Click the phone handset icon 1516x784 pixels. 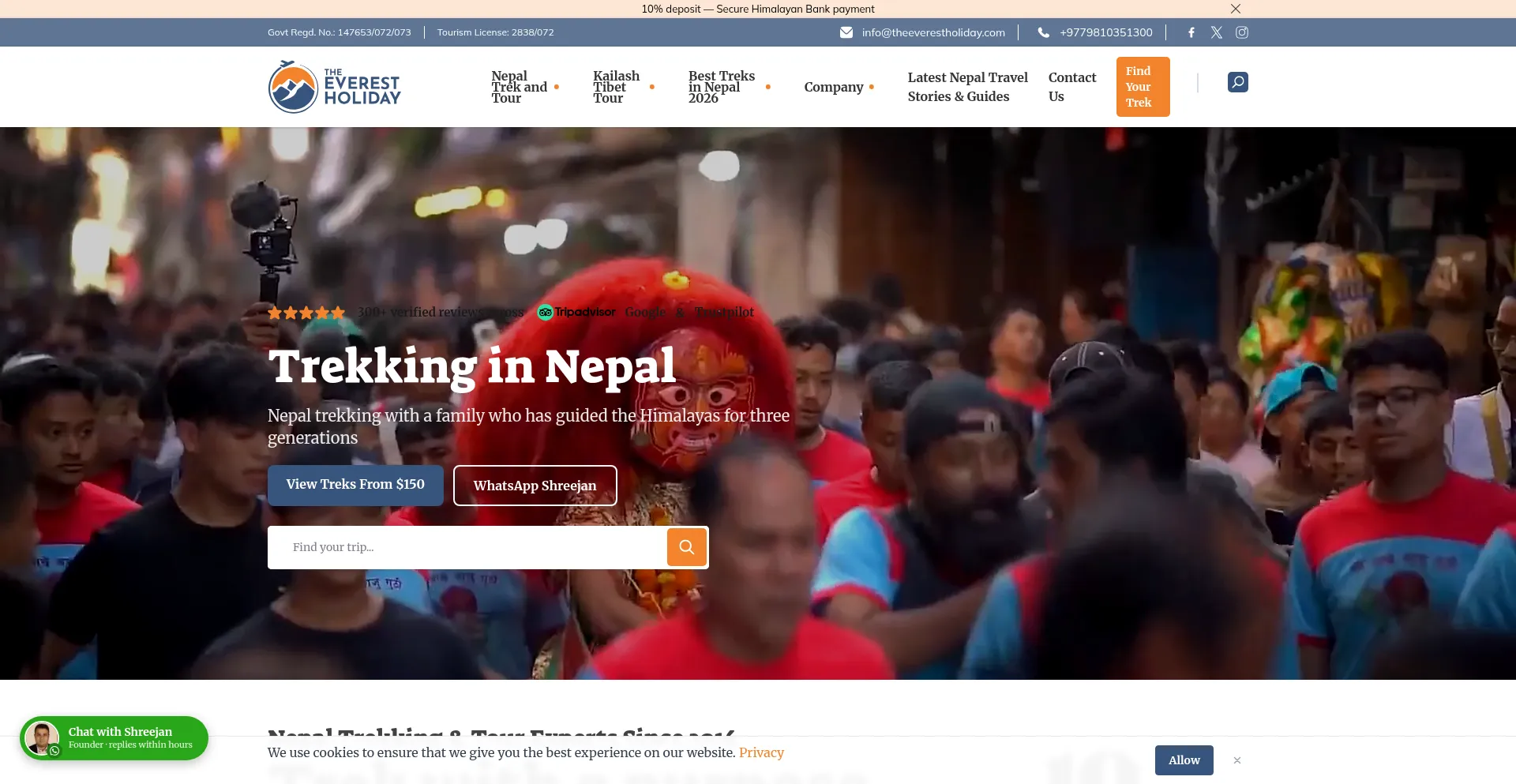[x=1044, y=32]
